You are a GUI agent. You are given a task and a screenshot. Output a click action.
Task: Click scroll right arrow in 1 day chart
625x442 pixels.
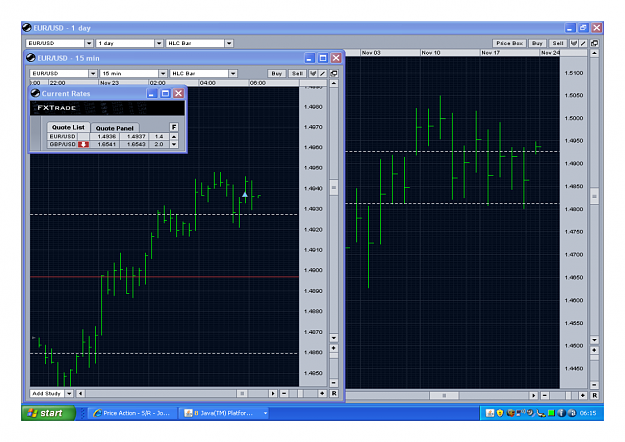[533, 395]
